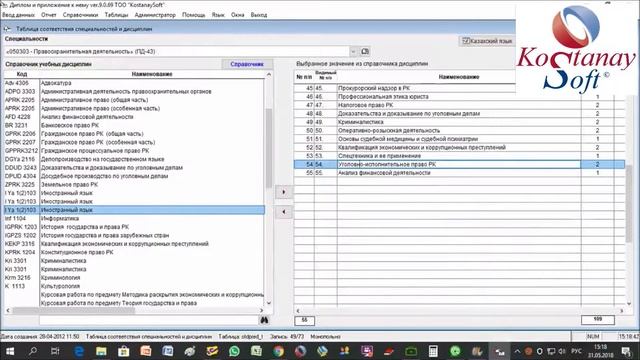
Task: Select Оперативно-розыскная деятельность in right table
Action: tap(459, 131)
